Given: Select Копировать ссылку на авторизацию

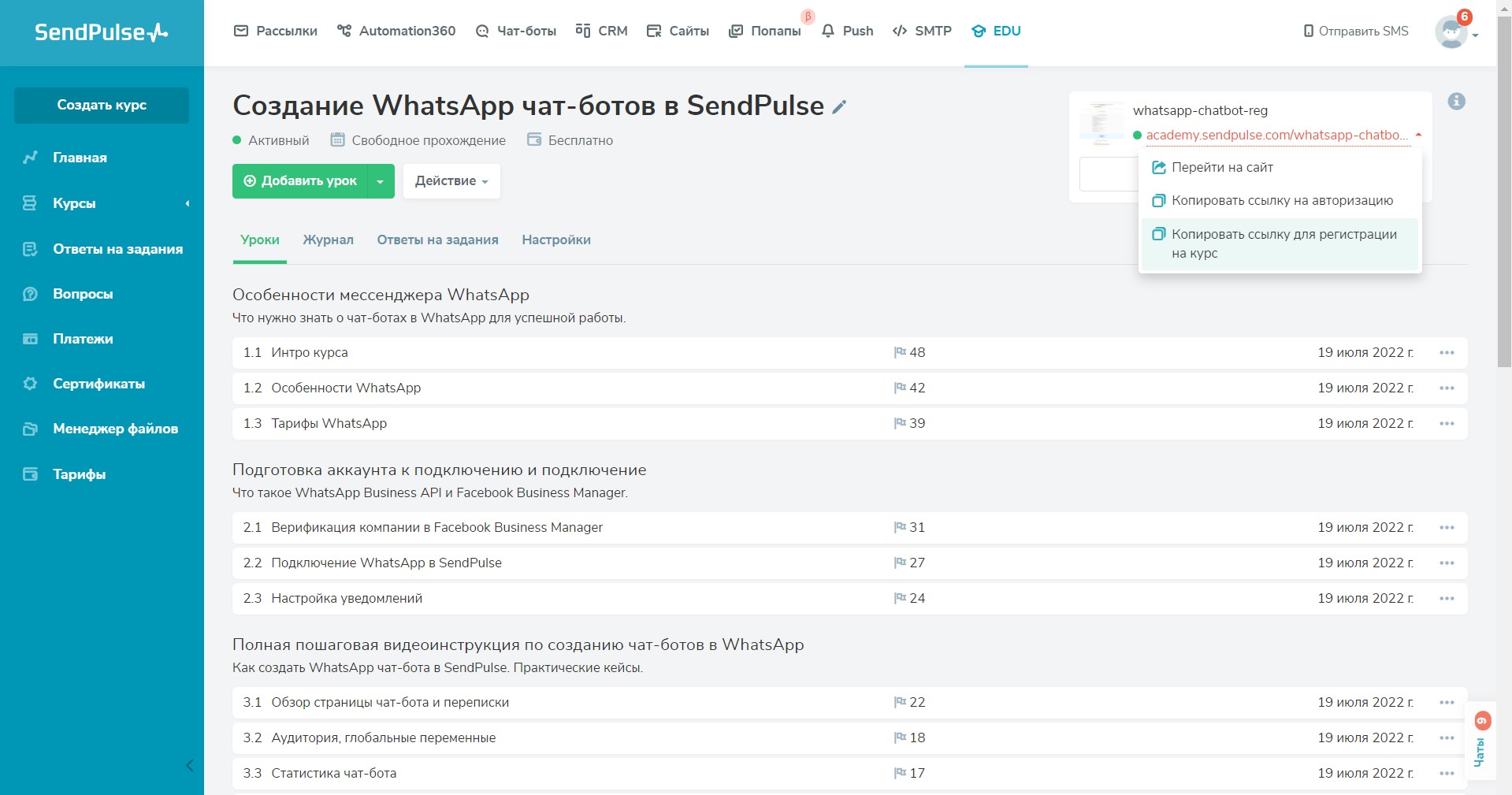Looking at the screenshot, I should click(x=1280, y=200).
